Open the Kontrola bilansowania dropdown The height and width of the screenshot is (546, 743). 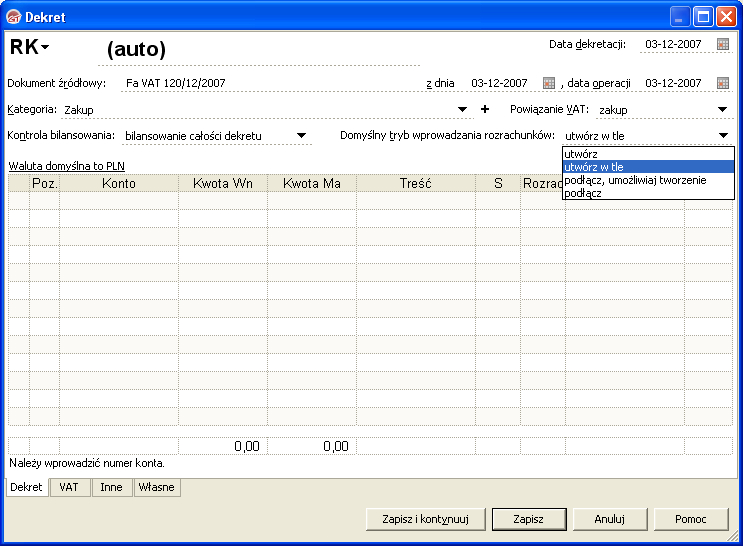(301, 136)
